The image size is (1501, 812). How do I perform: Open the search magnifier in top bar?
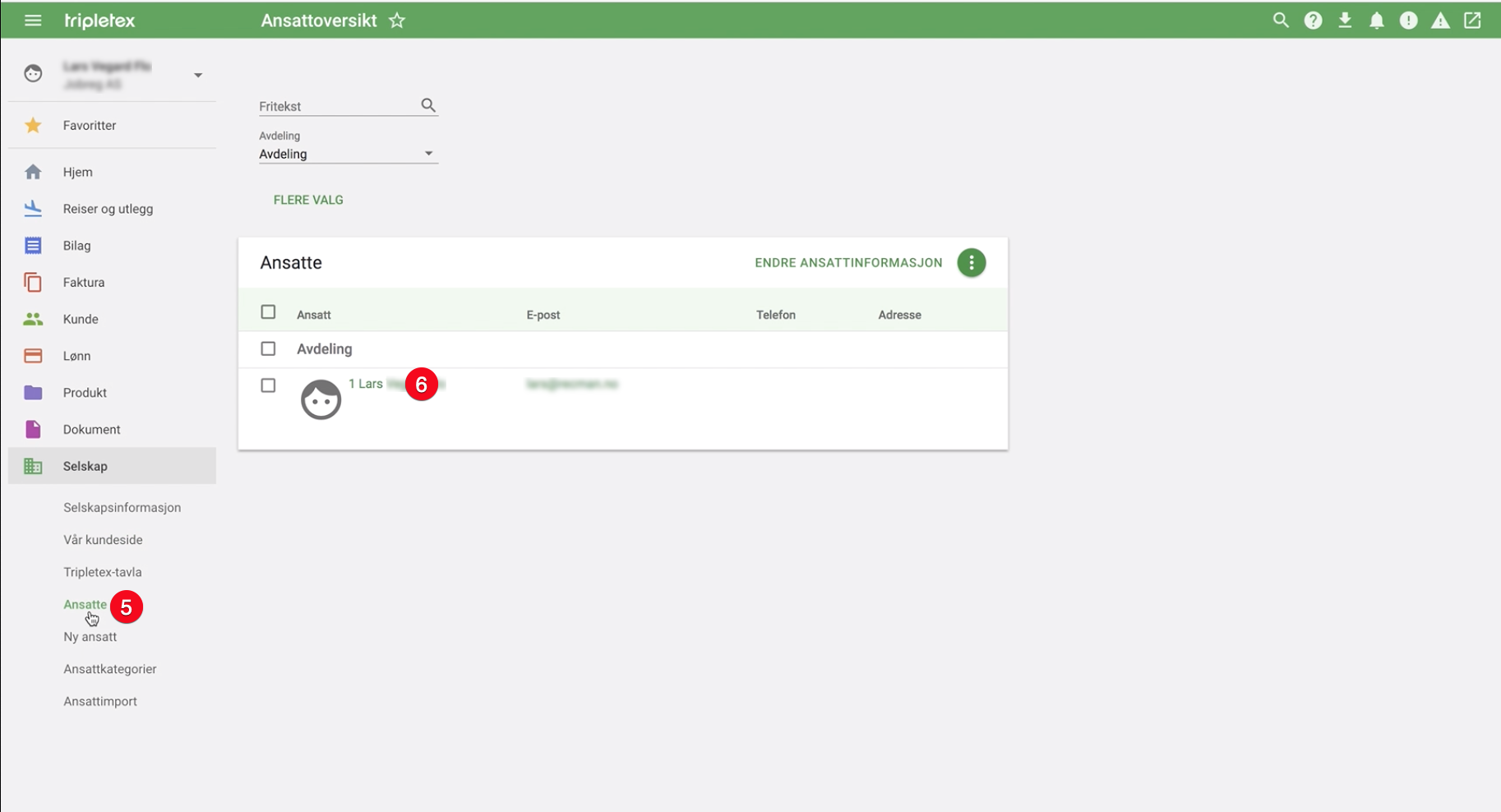tap(1281, 21)
